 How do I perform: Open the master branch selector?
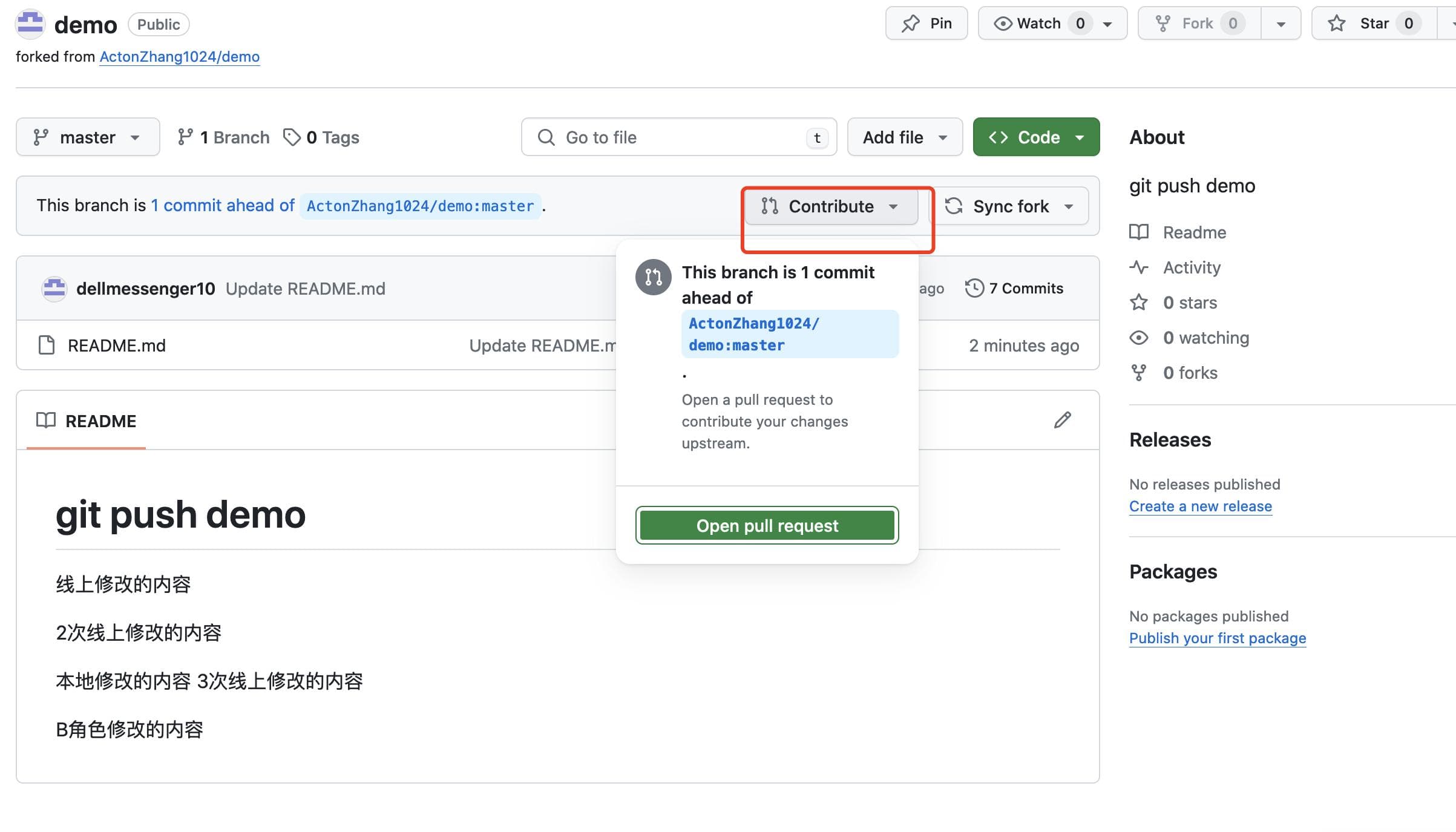pyautogui.click(x=88, y=137)
